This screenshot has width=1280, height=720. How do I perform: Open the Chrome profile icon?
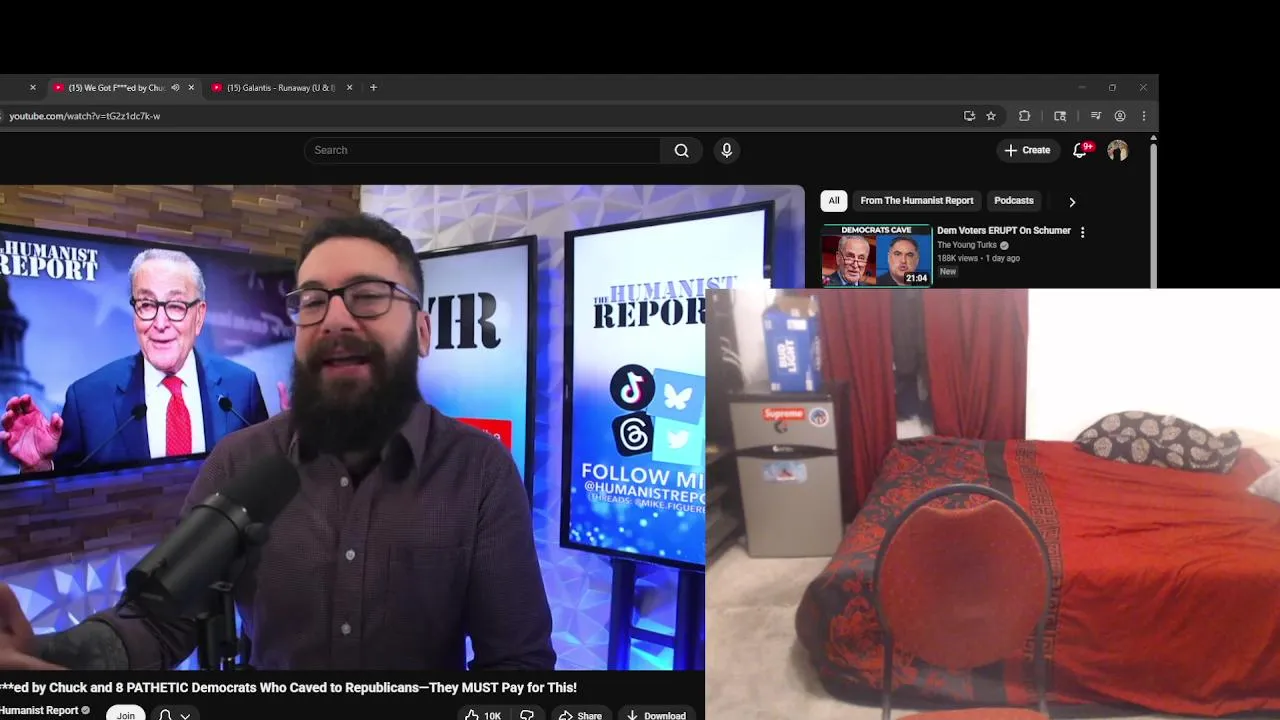[x=1120, y=116]
